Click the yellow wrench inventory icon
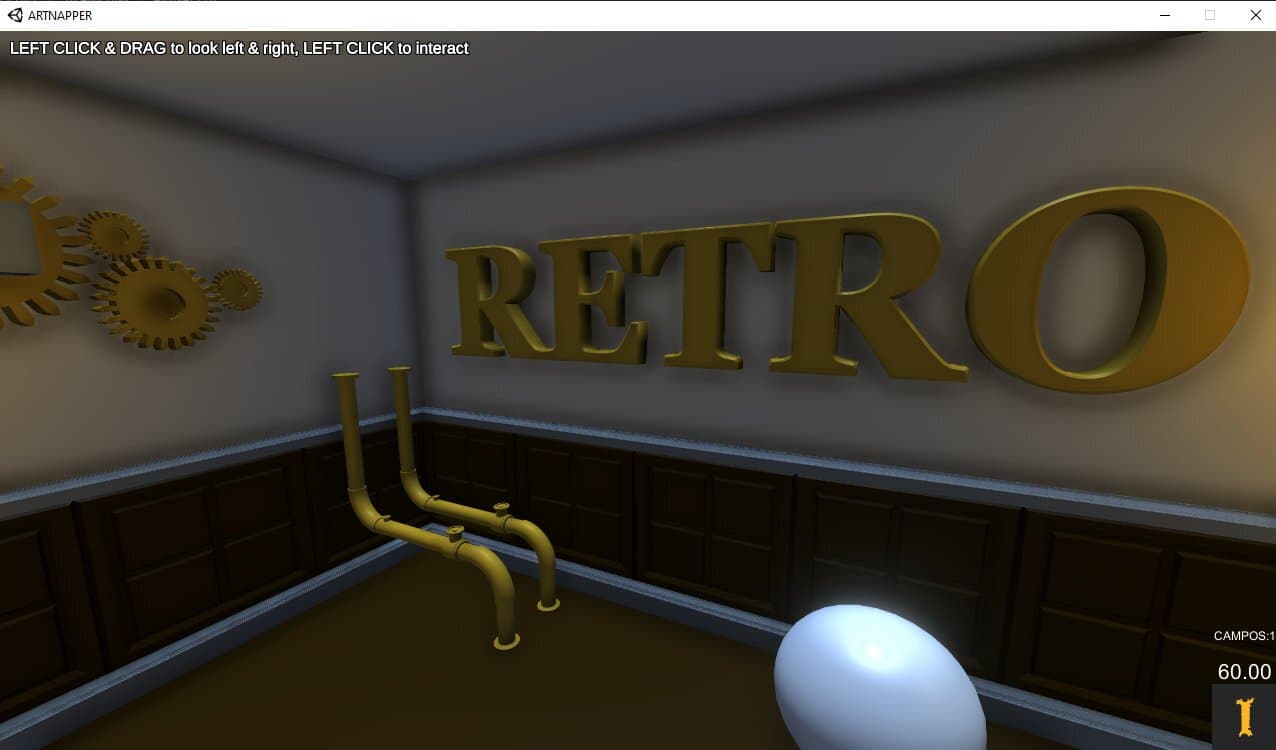 (x=1244, y=718)
